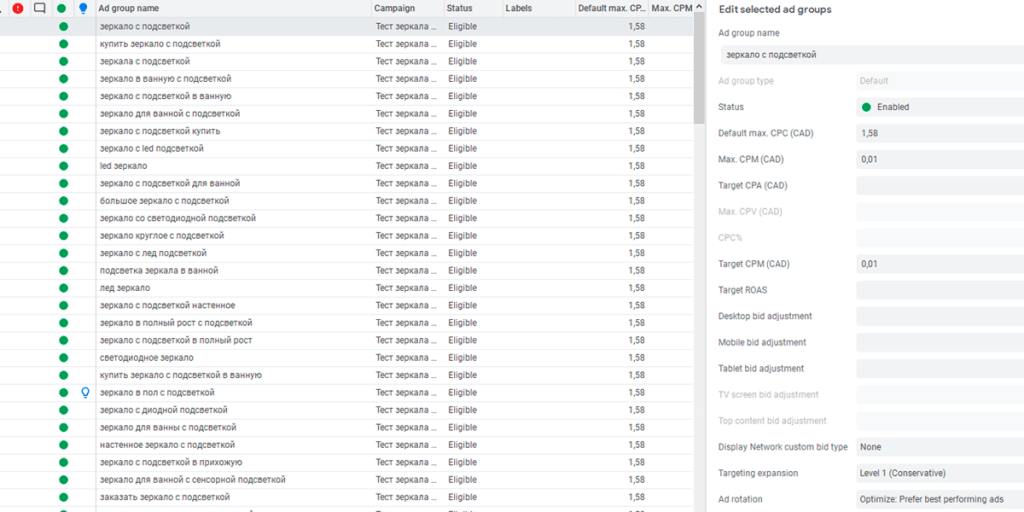Image resolution: width=1024 pixels, height=512 pixels.
Task: Expand the Targeting expansion dropdown
Action: tap(939, 473)
